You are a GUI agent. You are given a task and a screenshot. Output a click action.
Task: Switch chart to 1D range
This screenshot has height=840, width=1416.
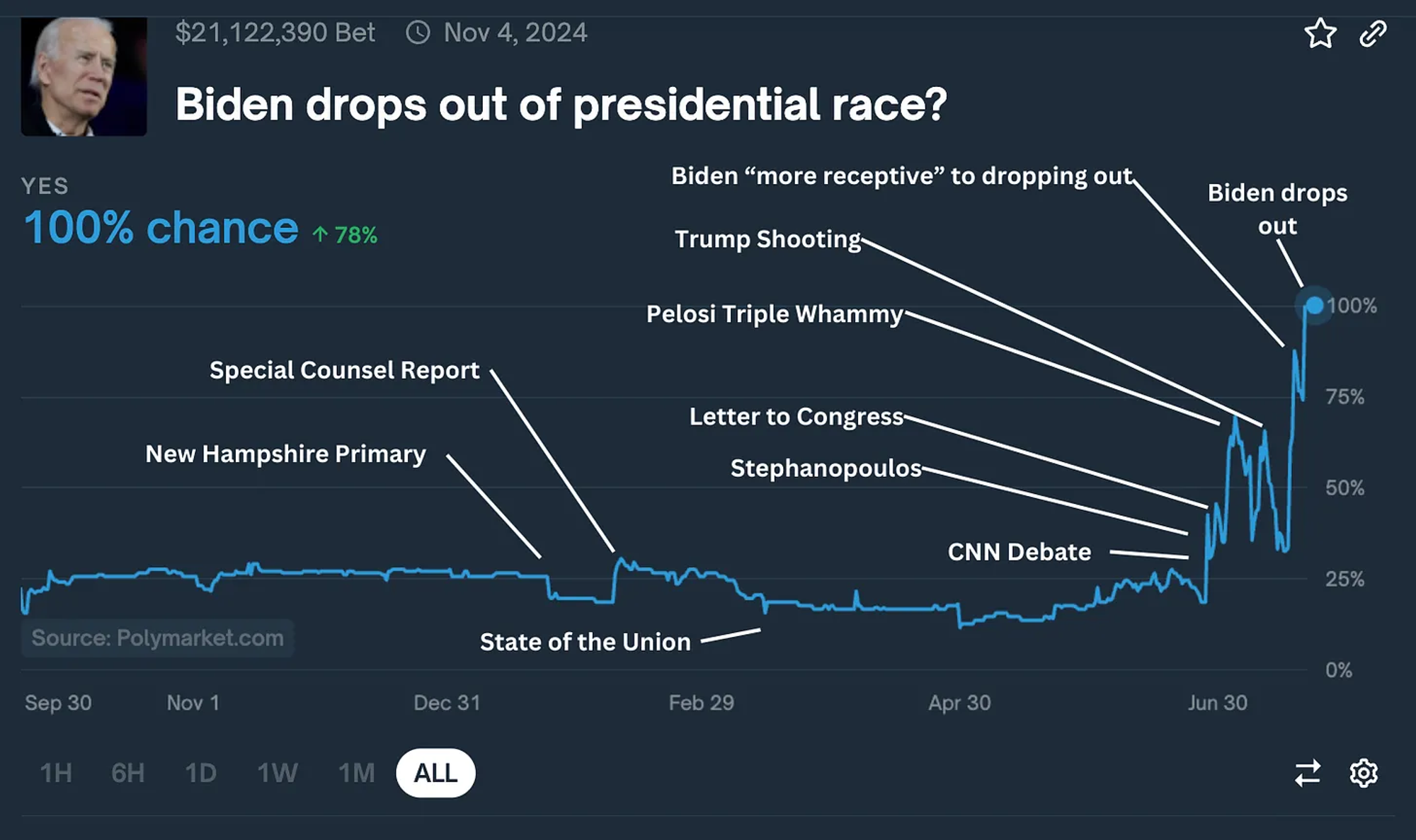[201, 773]
